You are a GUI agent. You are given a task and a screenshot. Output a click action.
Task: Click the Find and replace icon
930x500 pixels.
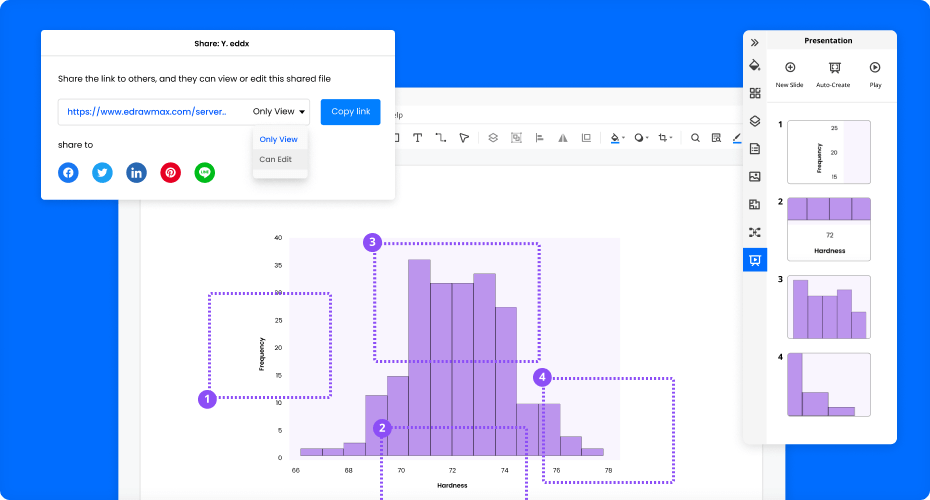coord(716,138)
